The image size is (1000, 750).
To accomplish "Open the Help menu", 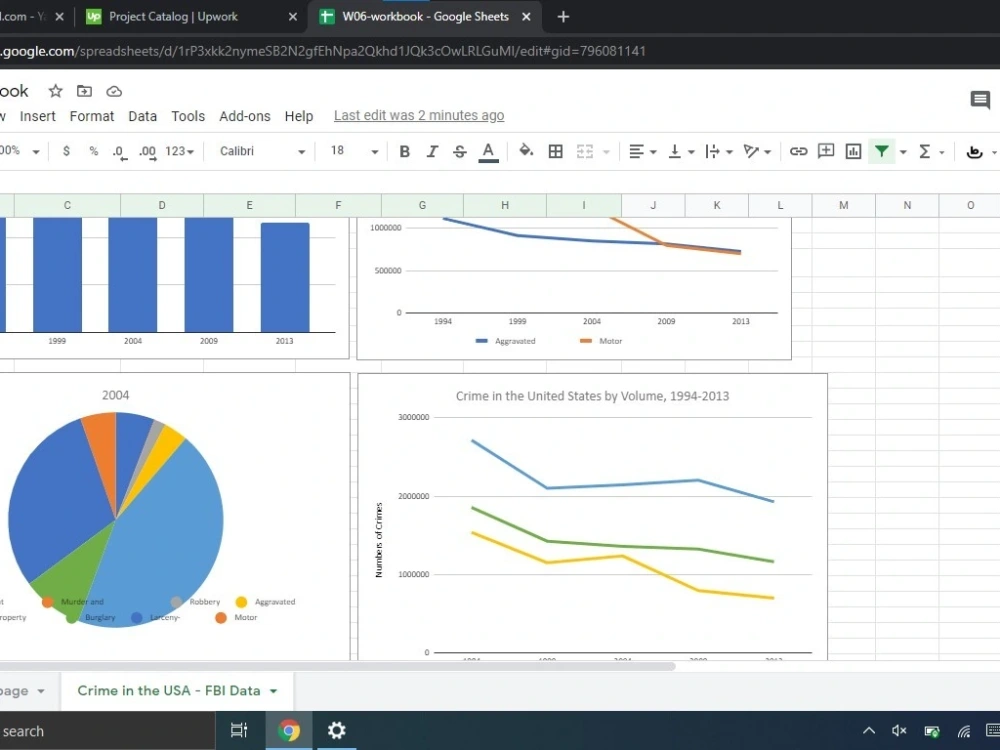I will 298,116.
